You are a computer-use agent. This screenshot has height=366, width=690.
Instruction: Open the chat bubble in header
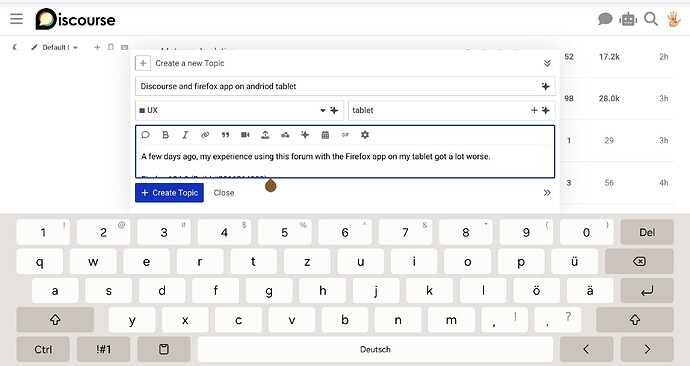605,19
